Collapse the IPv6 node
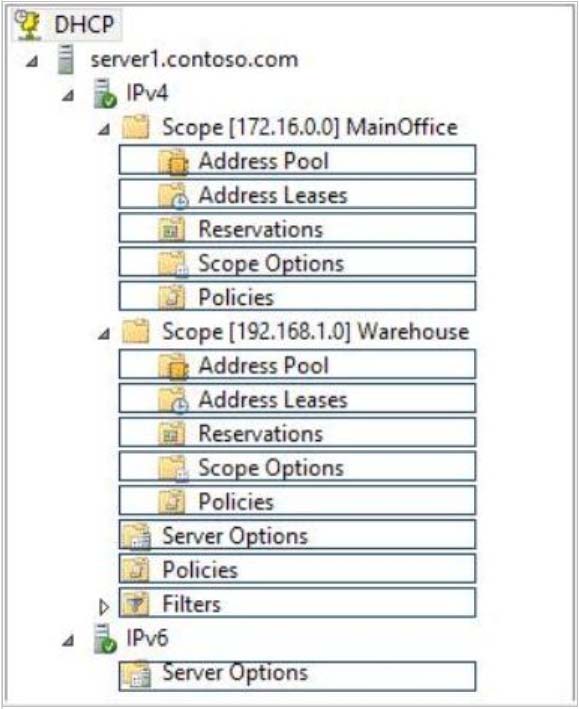 [68, 640]
